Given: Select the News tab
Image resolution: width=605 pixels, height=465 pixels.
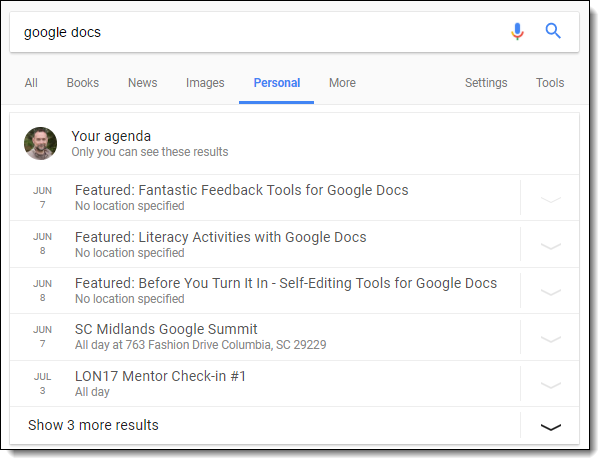Looking at the screenshot, I should pyautogui.click(x=142, y=83).
